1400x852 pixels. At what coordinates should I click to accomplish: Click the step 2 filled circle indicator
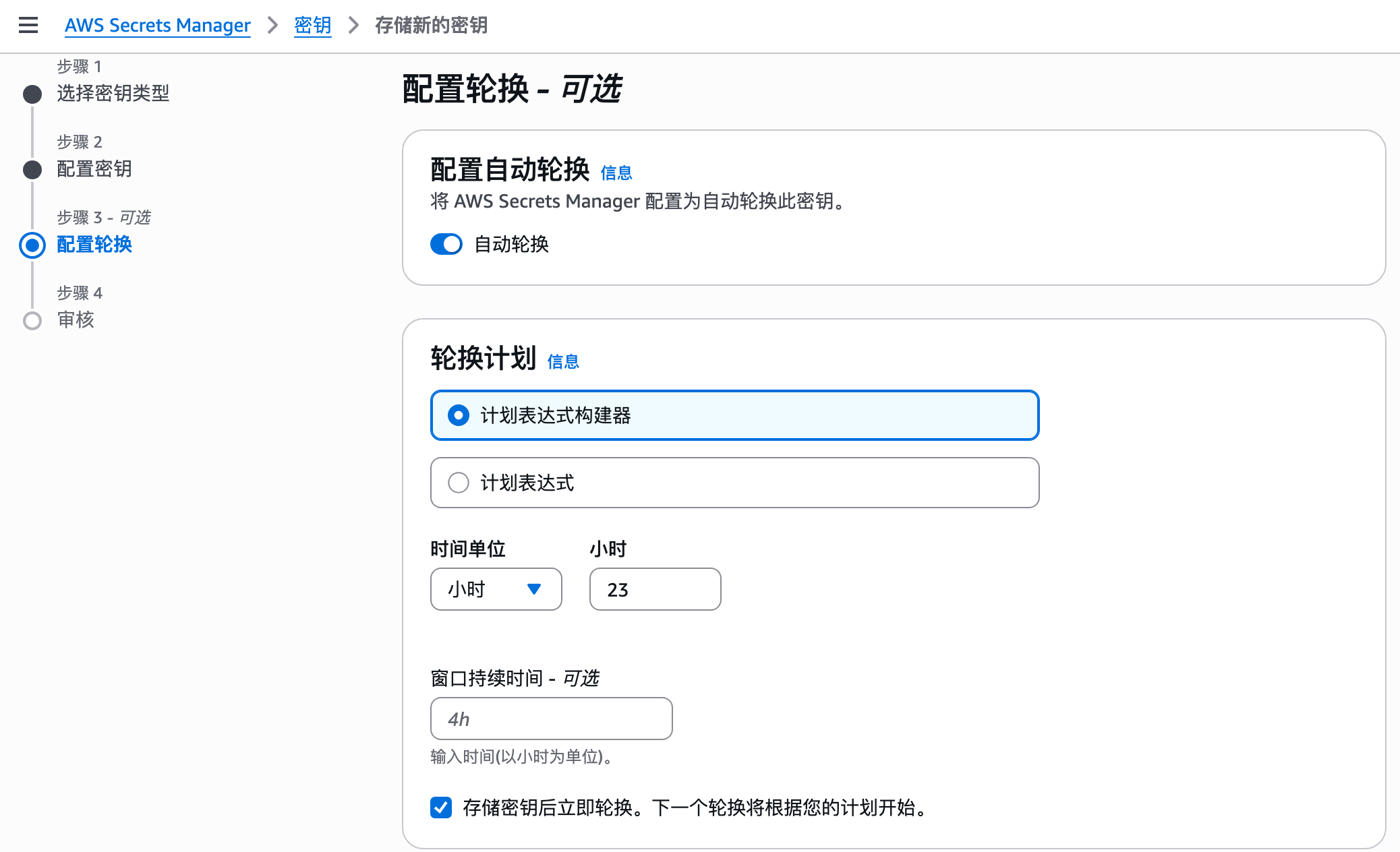click(31, 170)
